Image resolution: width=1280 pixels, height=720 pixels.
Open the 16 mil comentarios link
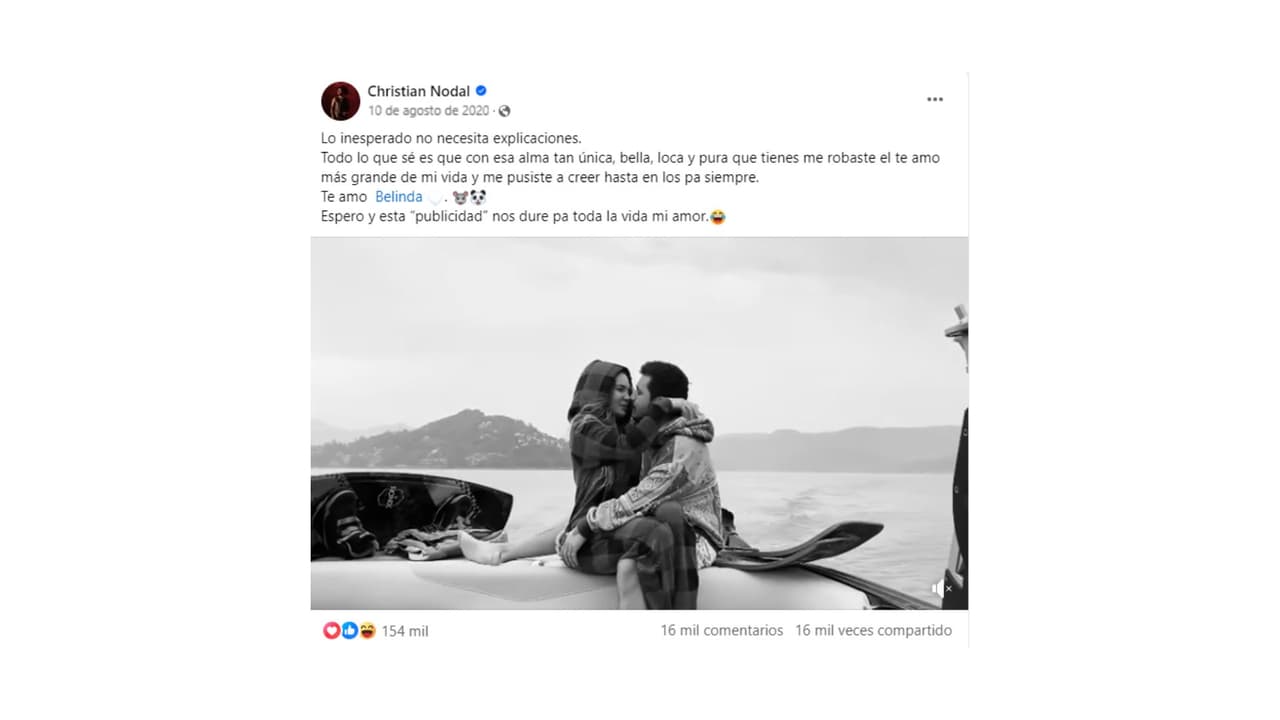(x=722, y=631)
